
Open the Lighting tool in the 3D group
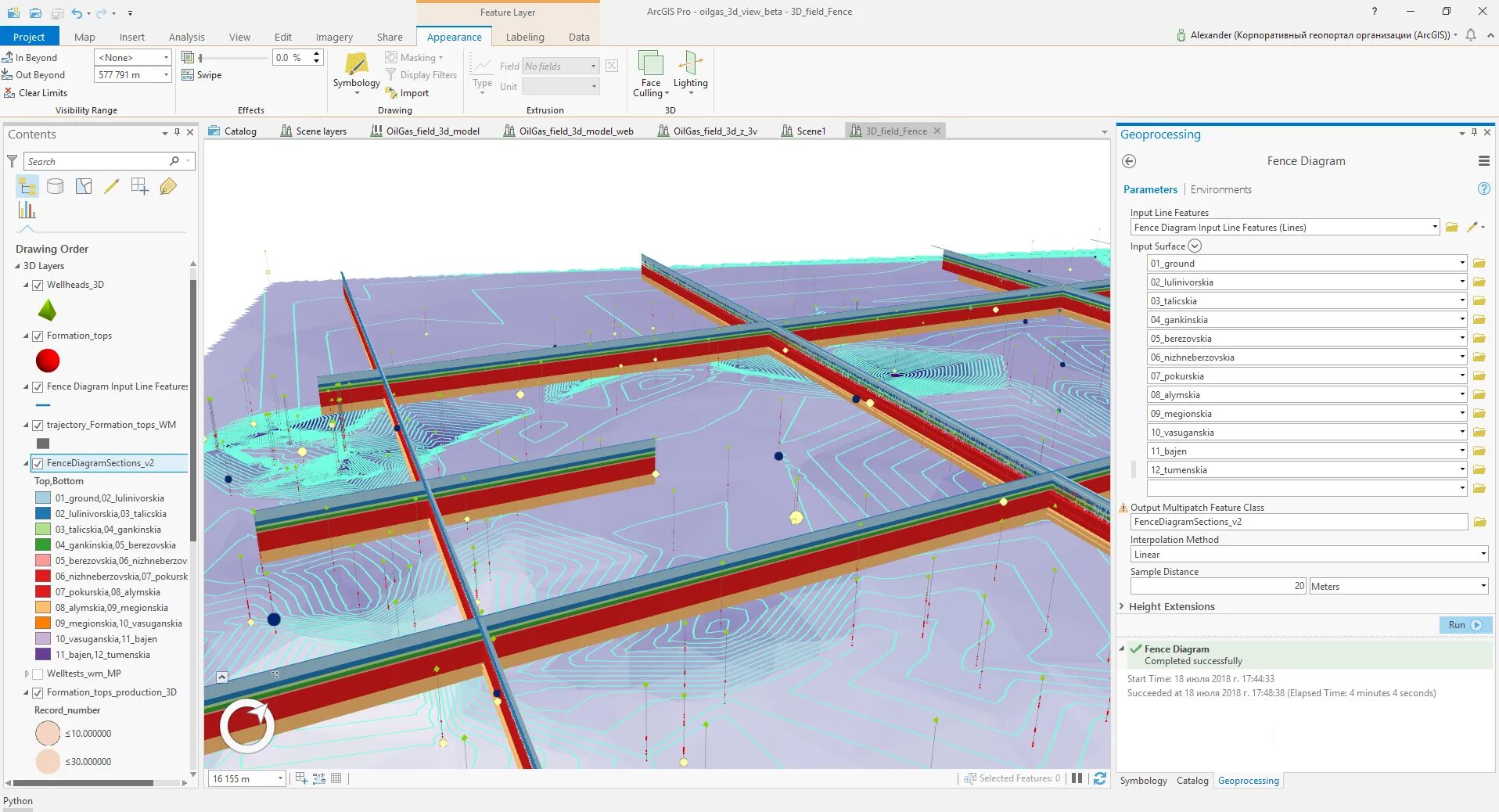click(x=690, y=74)
